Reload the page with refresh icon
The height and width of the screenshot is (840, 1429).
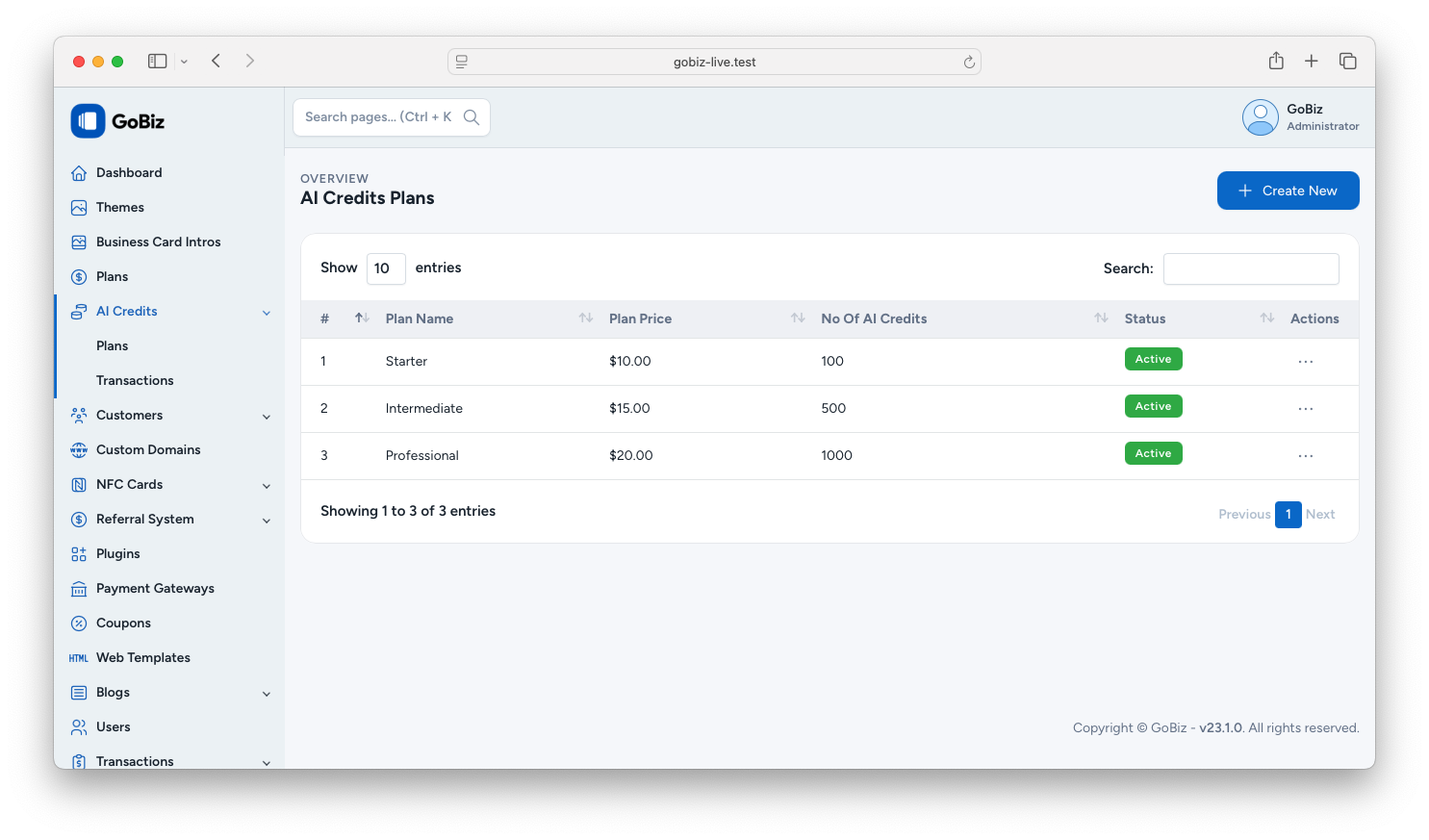click(x=969, y=62)
